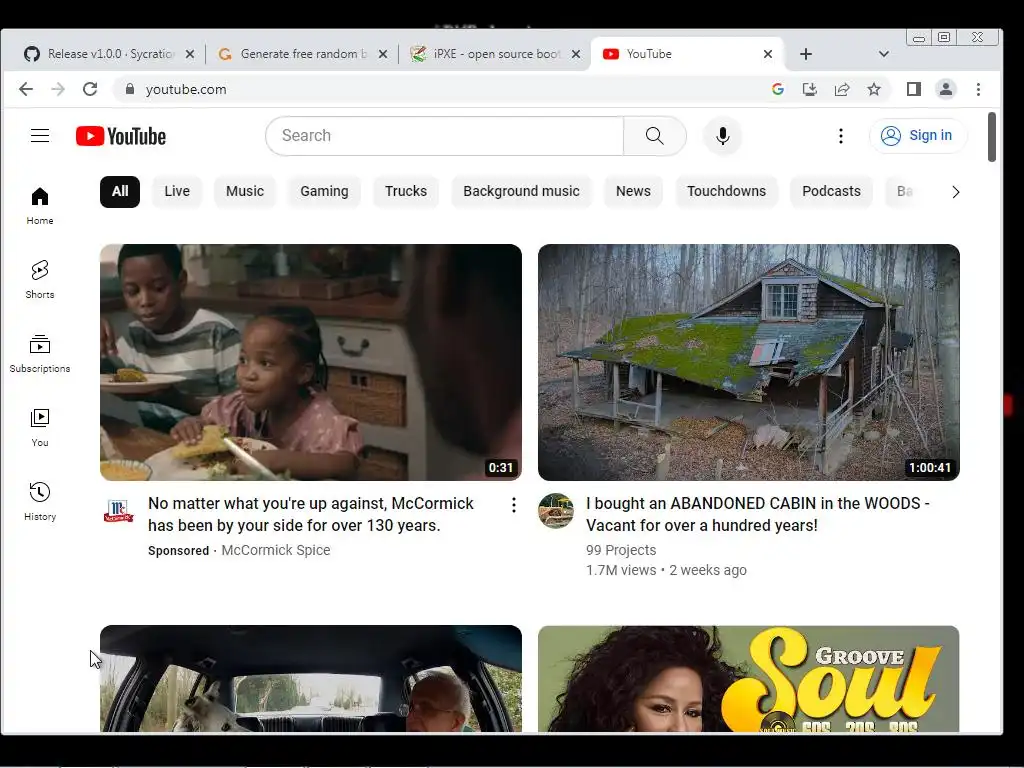Click the Google icon in address bar
Screen dimensions: 1024x768
point(777,89)
